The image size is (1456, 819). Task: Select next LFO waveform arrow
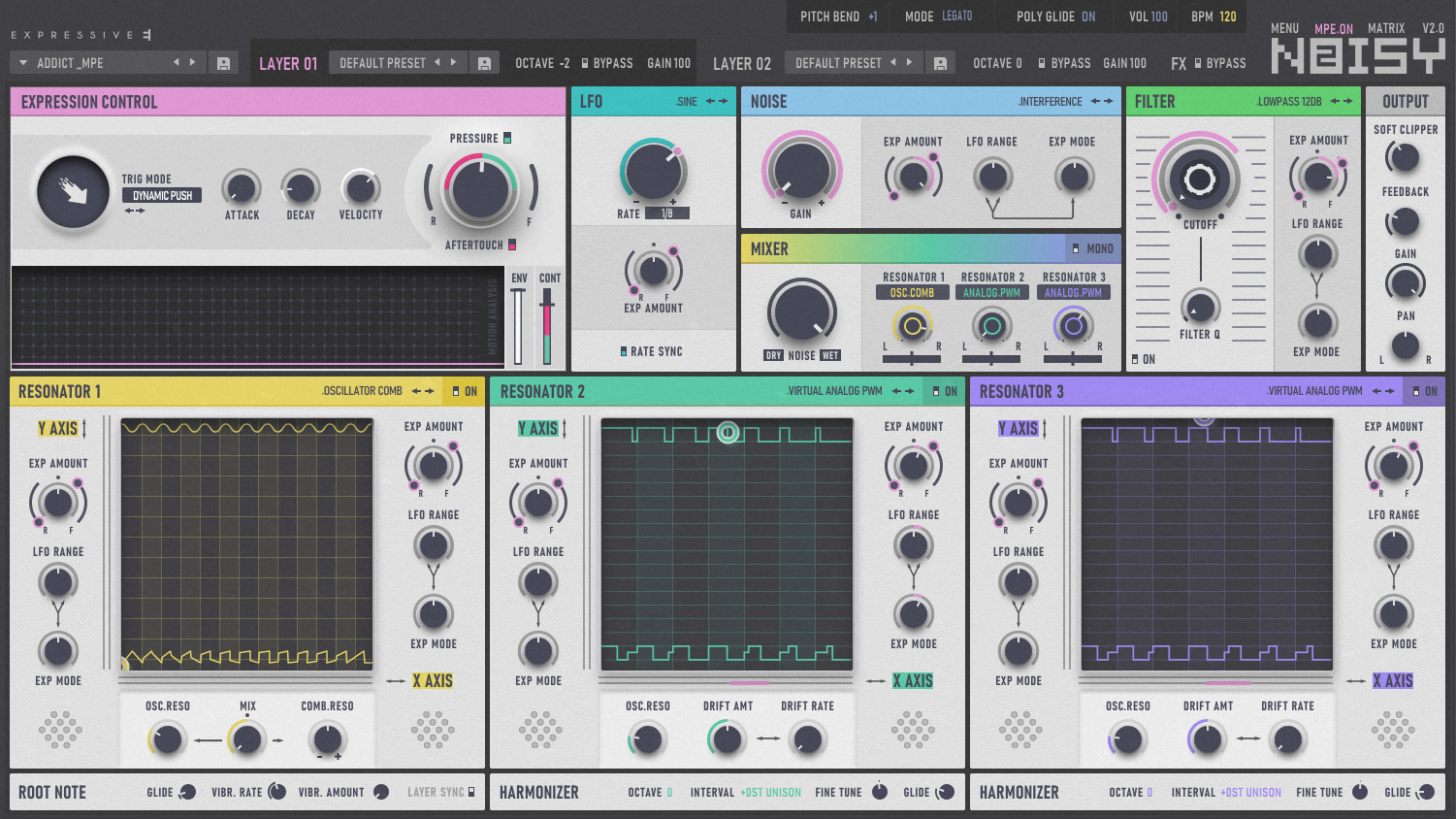pyautogui.click(x=724, y=102)
